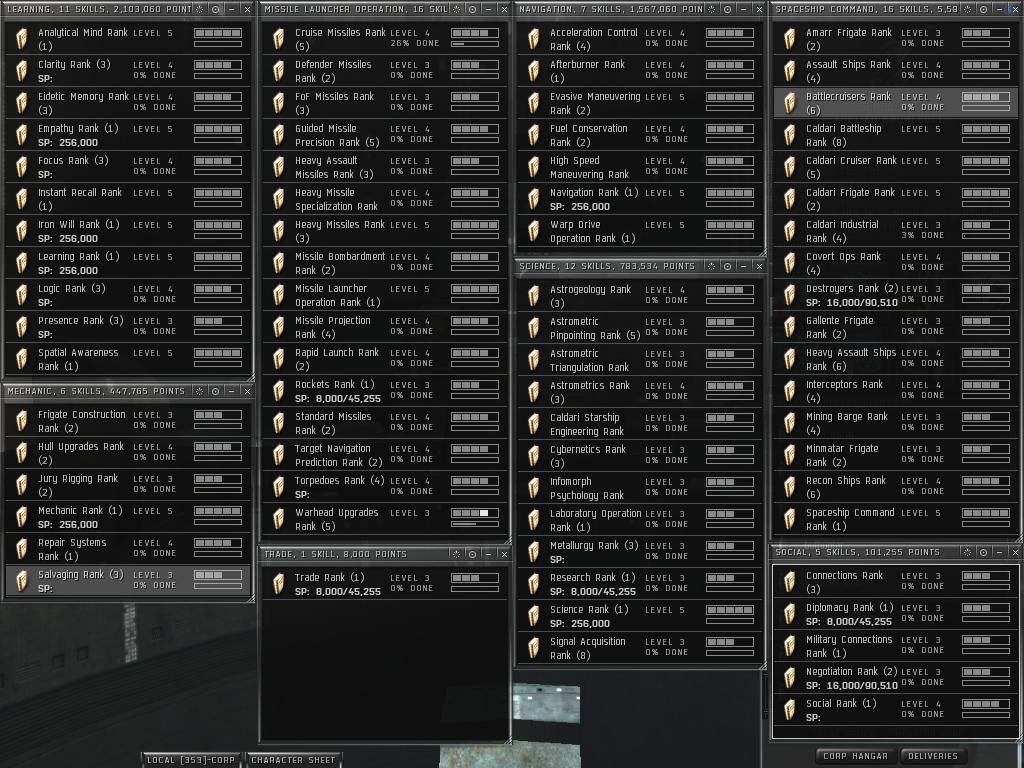
Task: Click the Acceleration Control skill book icon
Action: pos(534,39)
